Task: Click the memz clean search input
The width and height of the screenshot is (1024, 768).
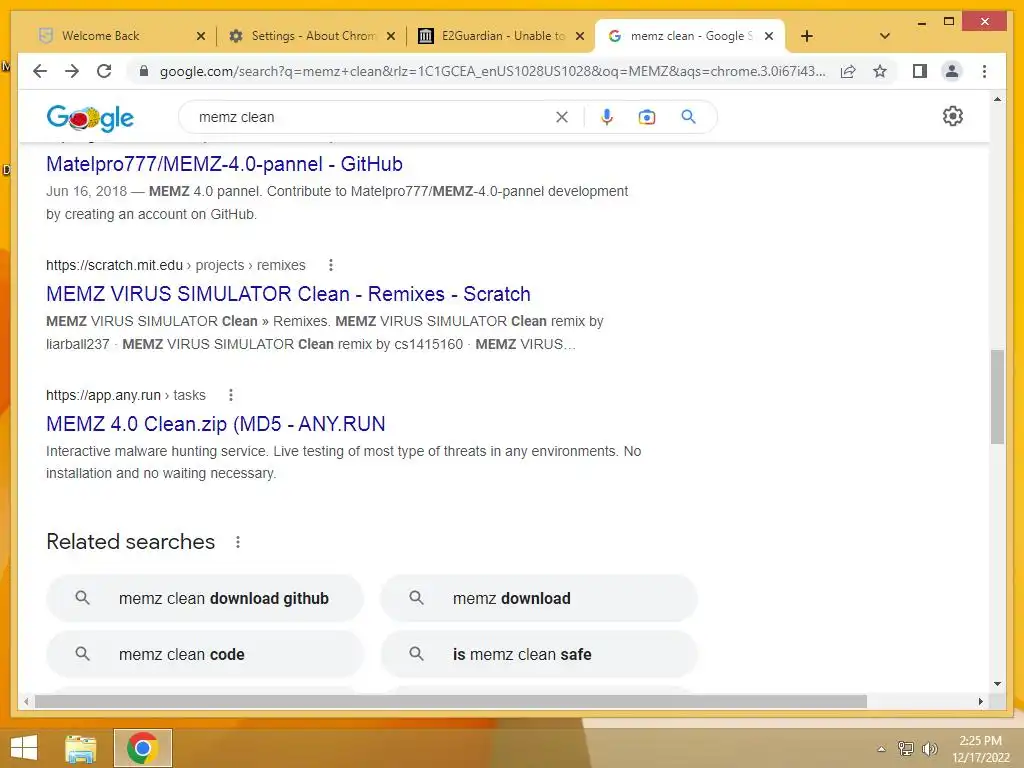Action: 372,117
